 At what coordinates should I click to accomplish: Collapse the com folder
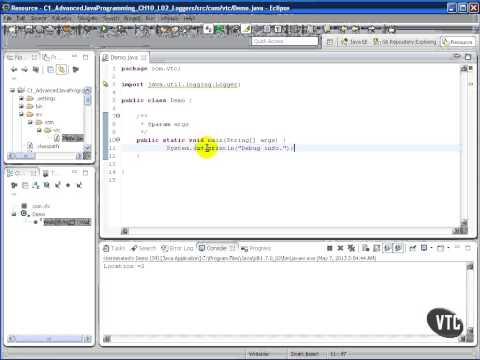click(30, 122)
